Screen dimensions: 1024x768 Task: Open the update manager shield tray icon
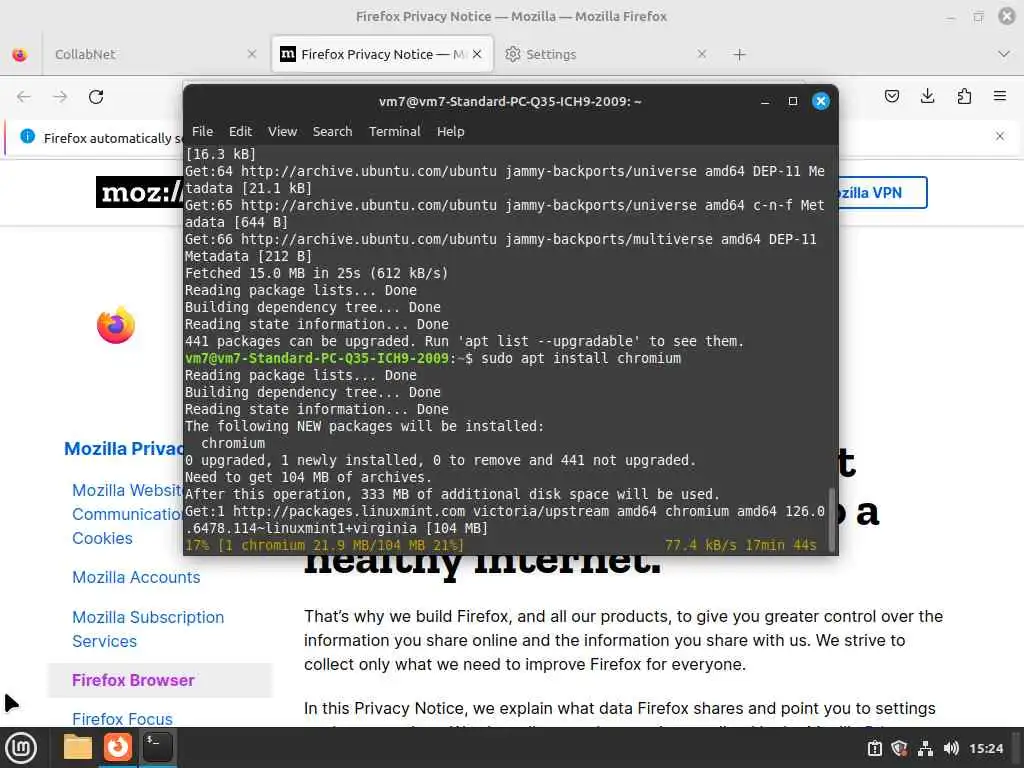click(899, 748)
